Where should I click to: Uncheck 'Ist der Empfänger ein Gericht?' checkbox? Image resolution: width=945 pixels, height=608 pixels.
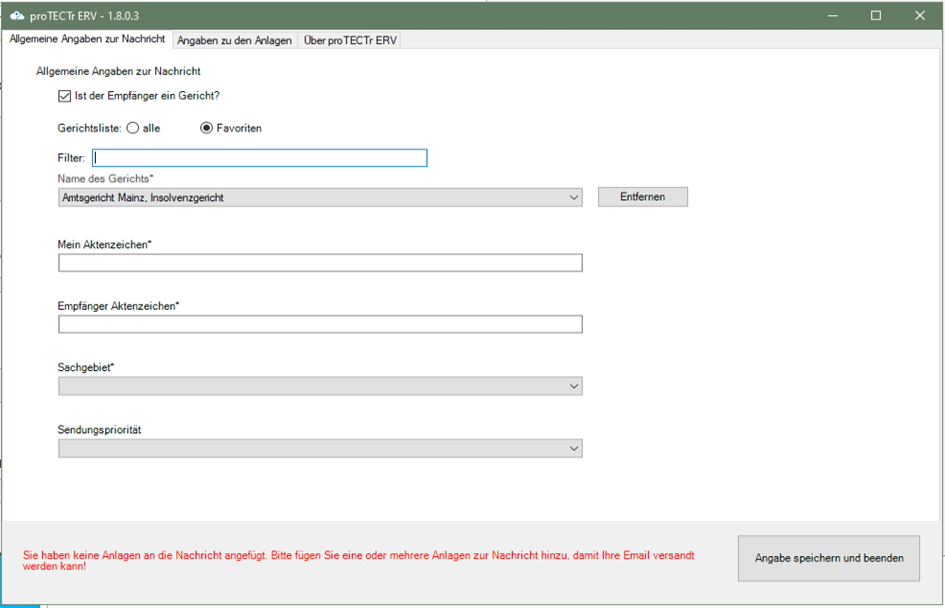tap(65, 96)
